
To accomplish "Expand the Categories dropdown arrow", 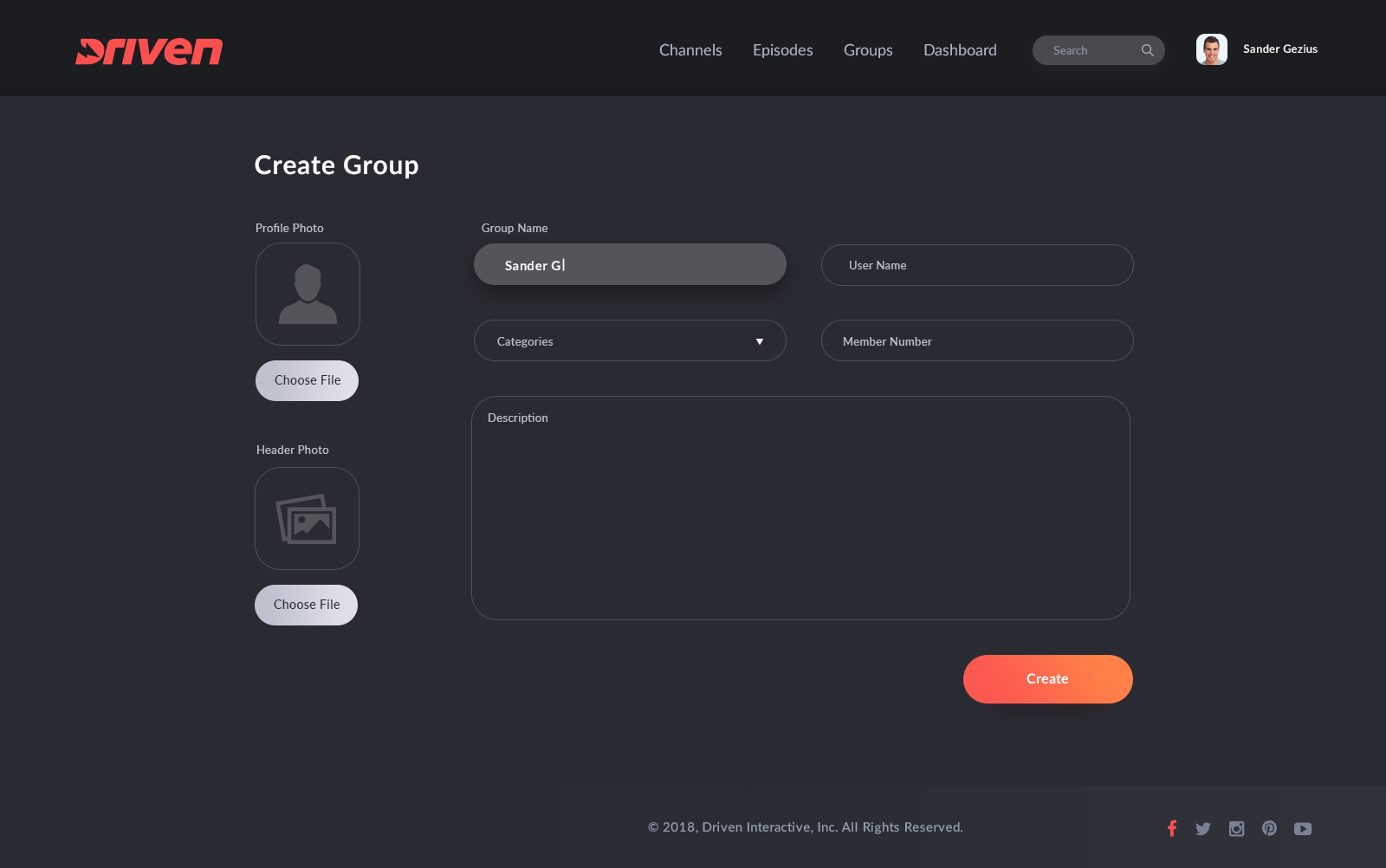I will [759, 341].
